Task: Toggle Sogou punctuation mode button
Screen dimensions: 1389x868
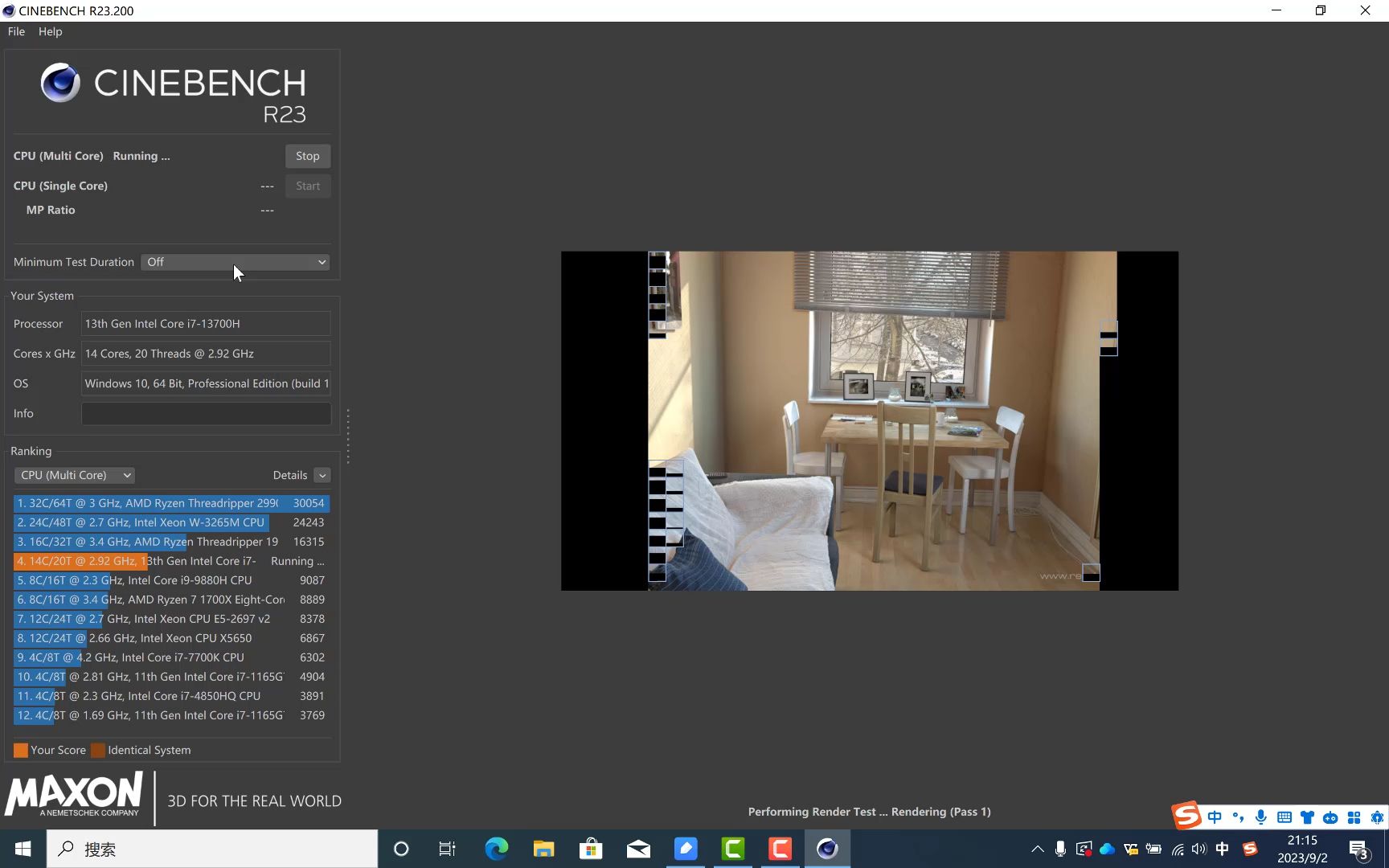Action: pos(1238,817)
